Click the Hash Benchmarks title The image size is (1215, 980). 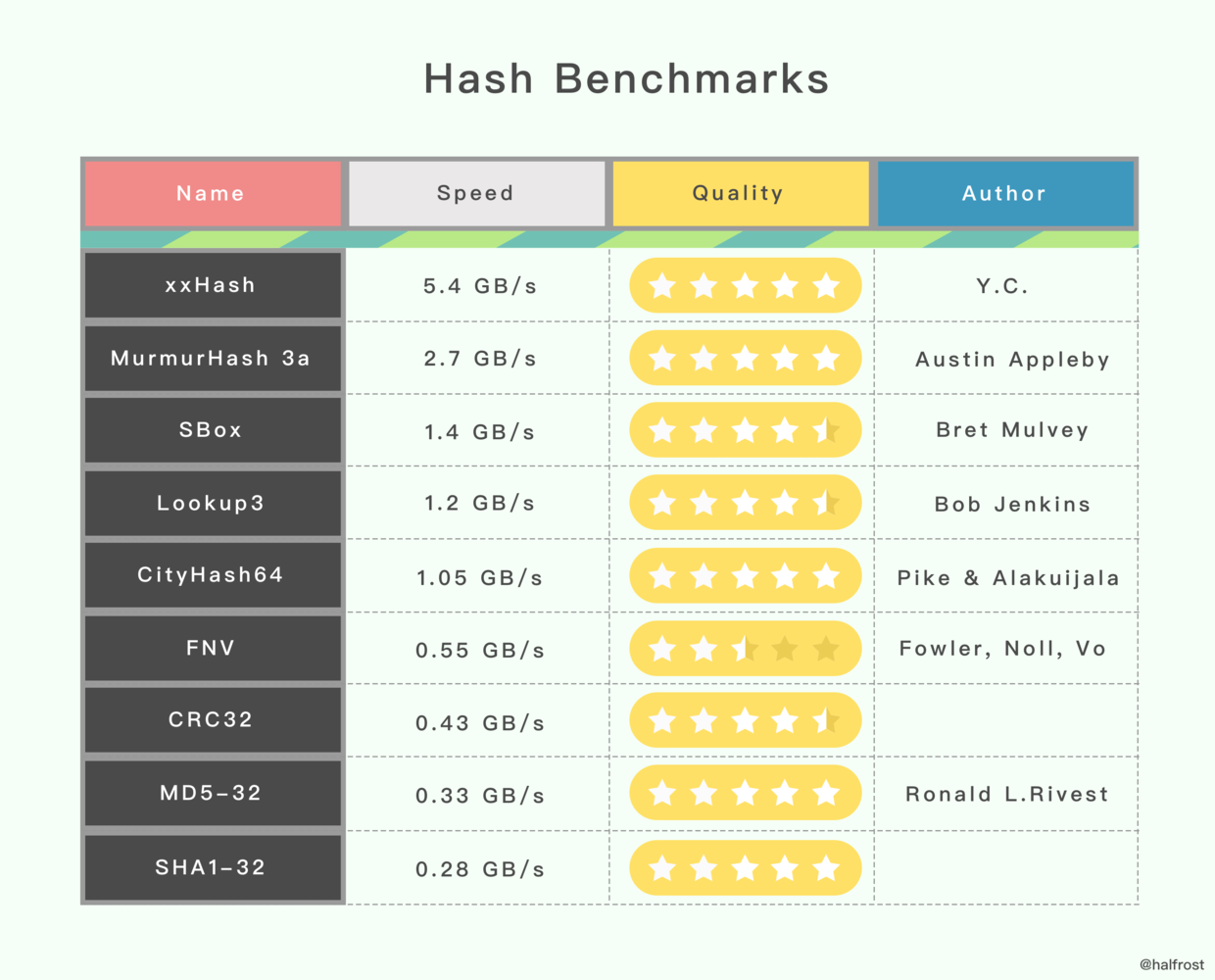627,78
